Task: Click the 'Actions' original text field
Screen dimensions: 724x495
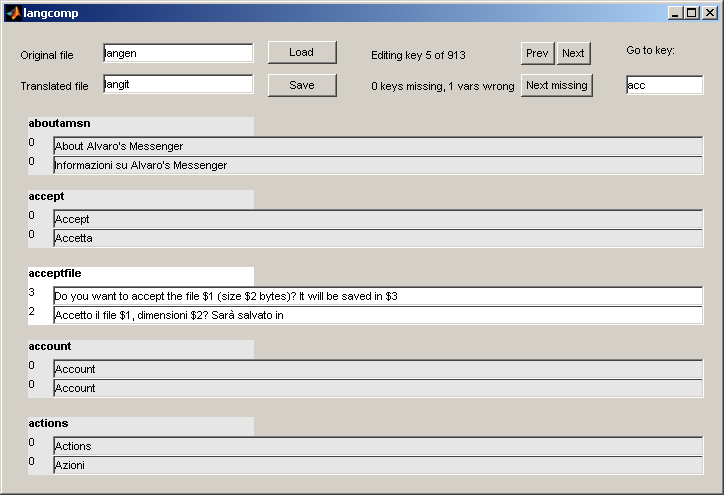Action: 378,446
